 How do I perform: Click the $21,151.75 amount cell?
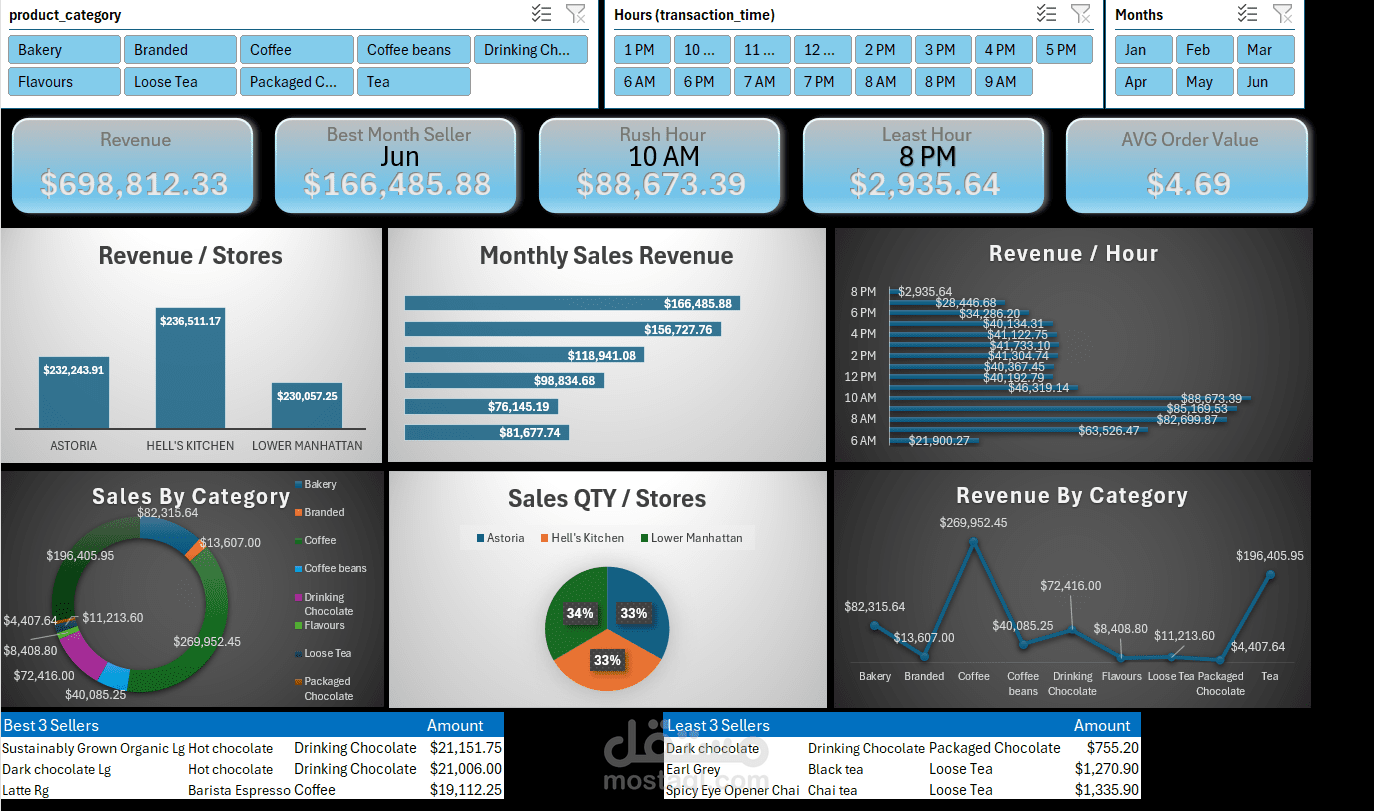pos(465,748)
